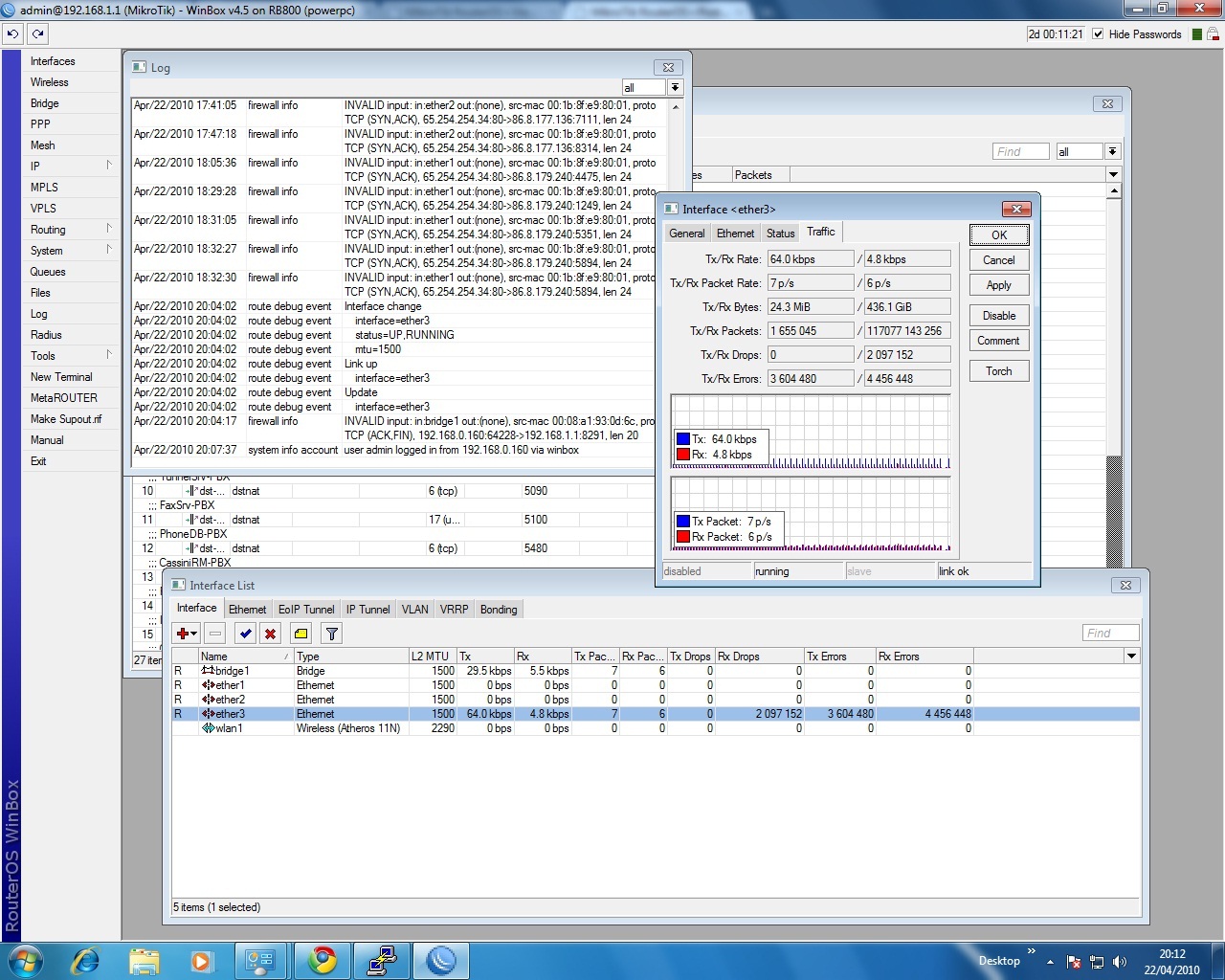
Task: Open Google Chrome from the taskbar
Action: pos(322,960)
